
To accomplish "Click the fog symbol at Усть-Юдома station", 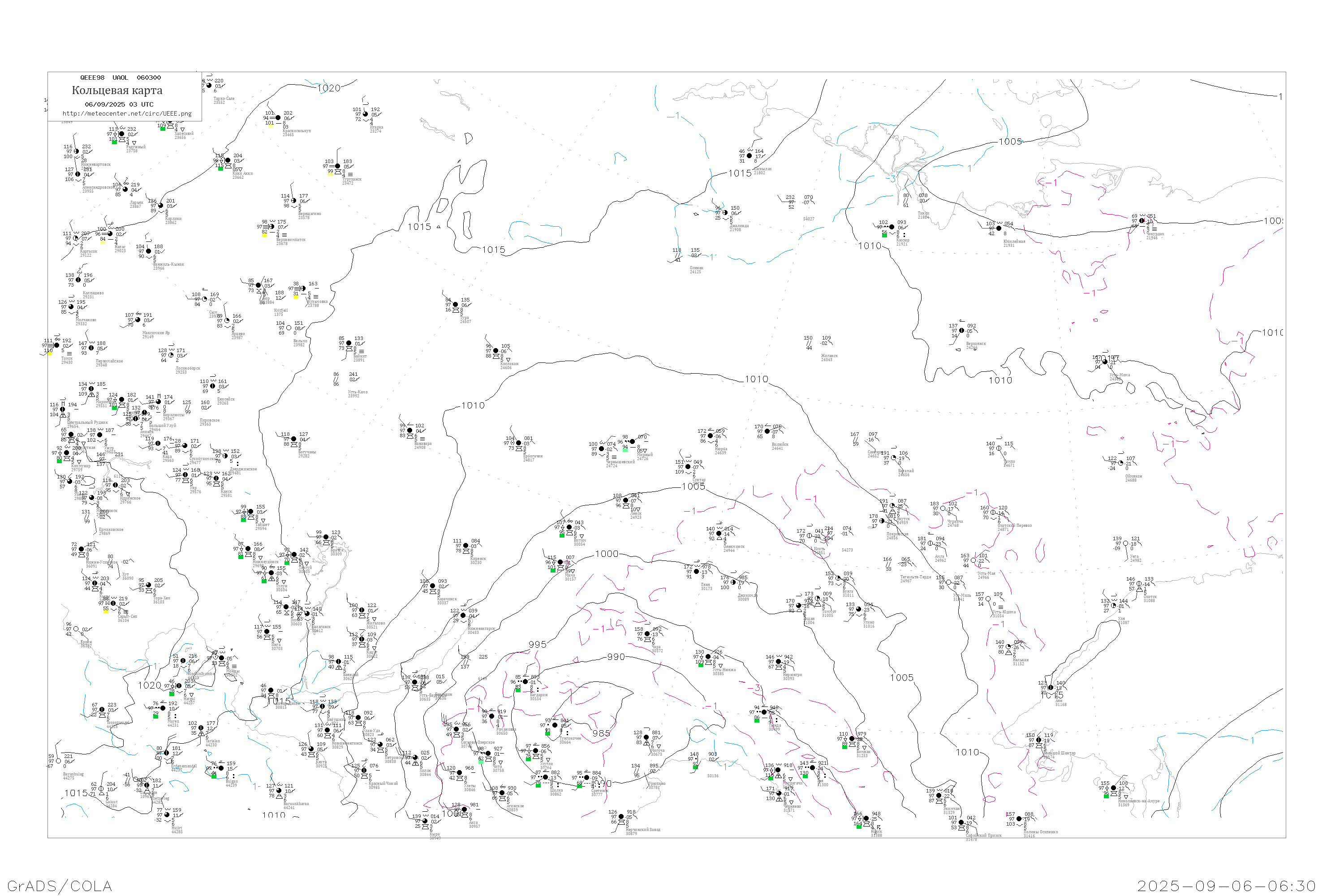I will point(1000,607).
